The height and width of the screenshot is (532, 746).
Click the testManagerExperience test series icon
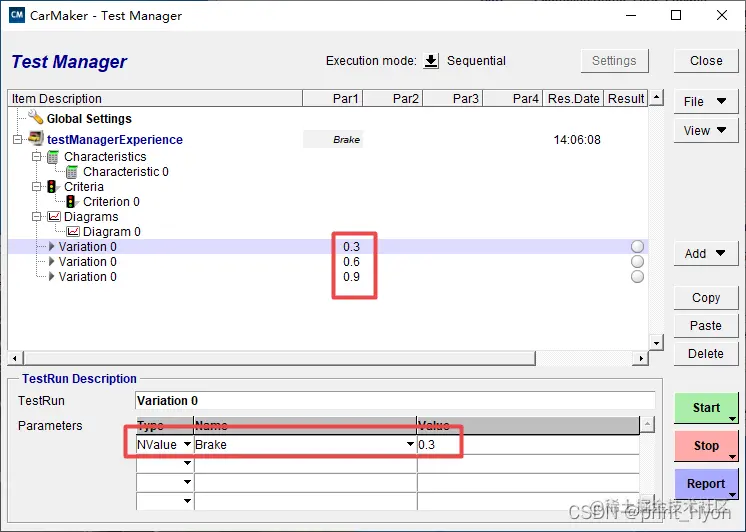pyautogui.click(x=36, y=139)
